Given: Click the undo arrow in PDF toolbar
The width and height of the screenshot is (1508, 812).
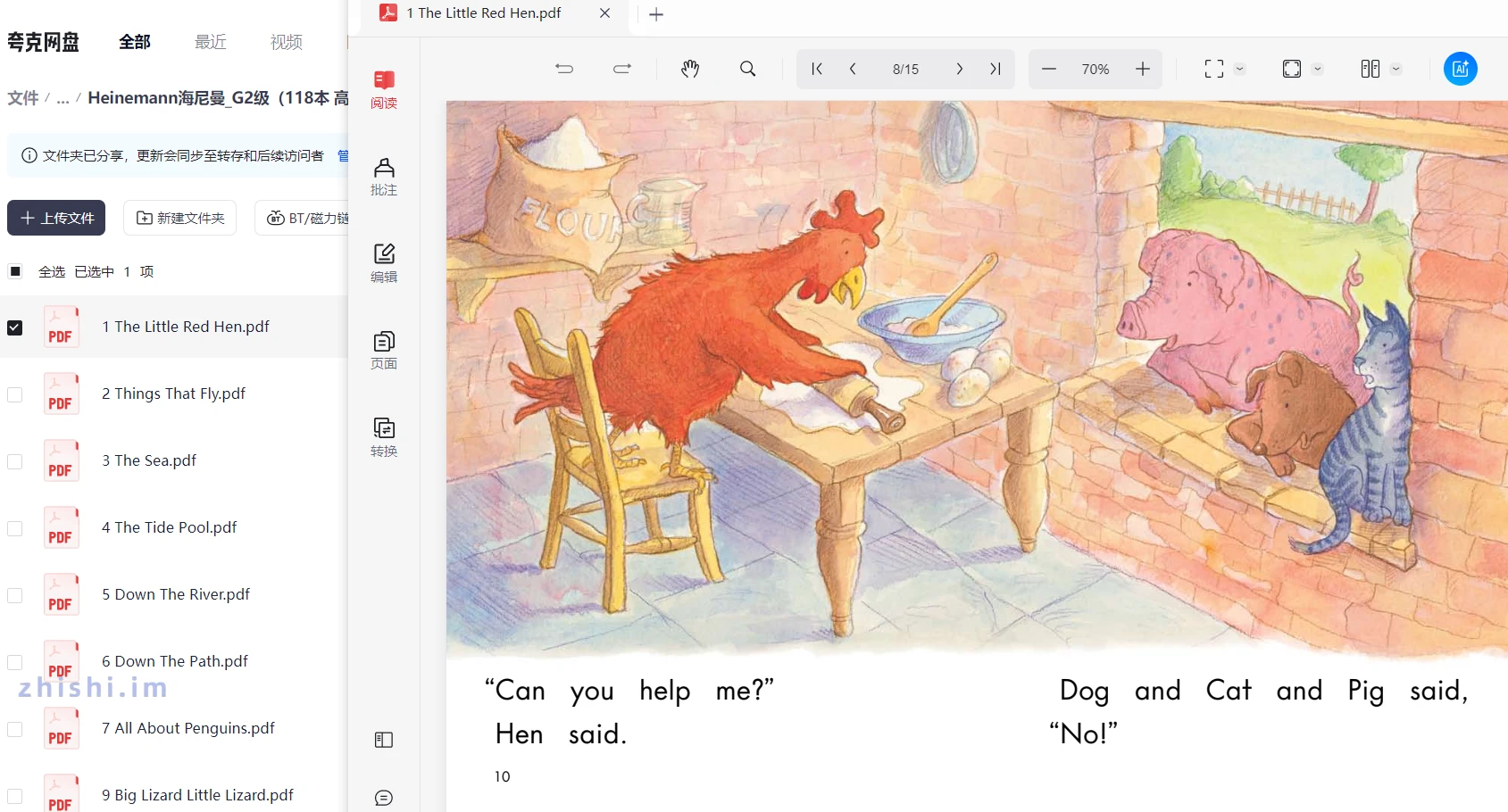Looking at the screenshot, I should (564, 69).
